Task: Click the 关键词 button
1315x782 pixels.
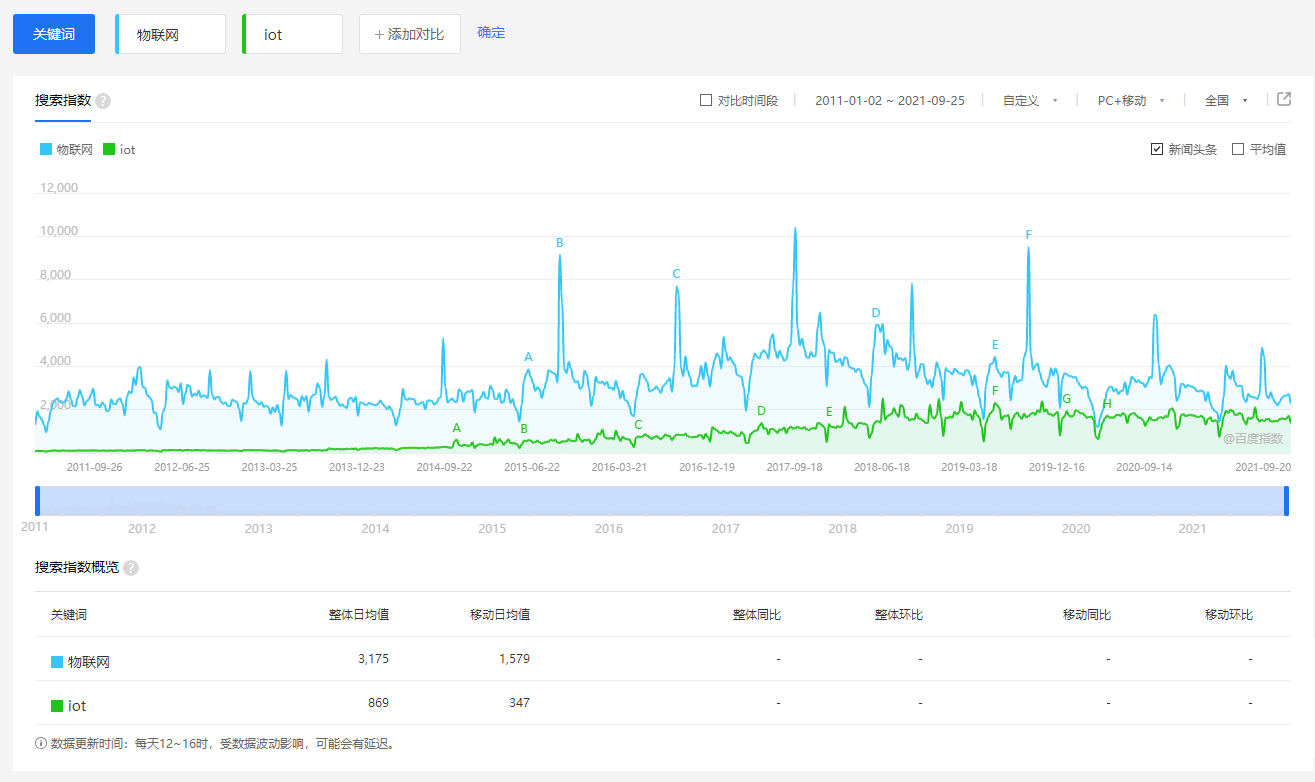Action: (x=54, y=34)
